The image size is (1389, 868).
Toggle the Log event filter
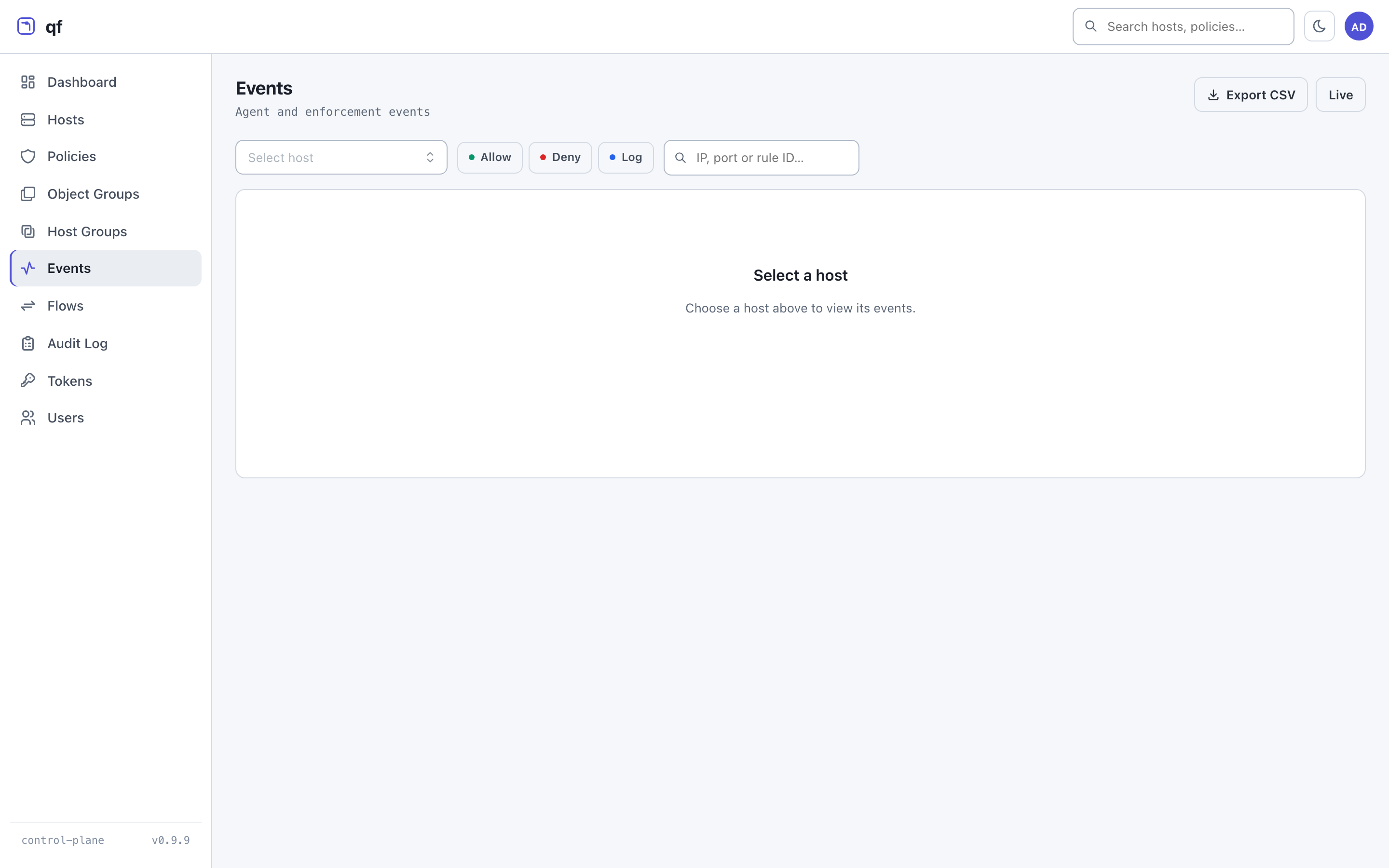(626, 157)
